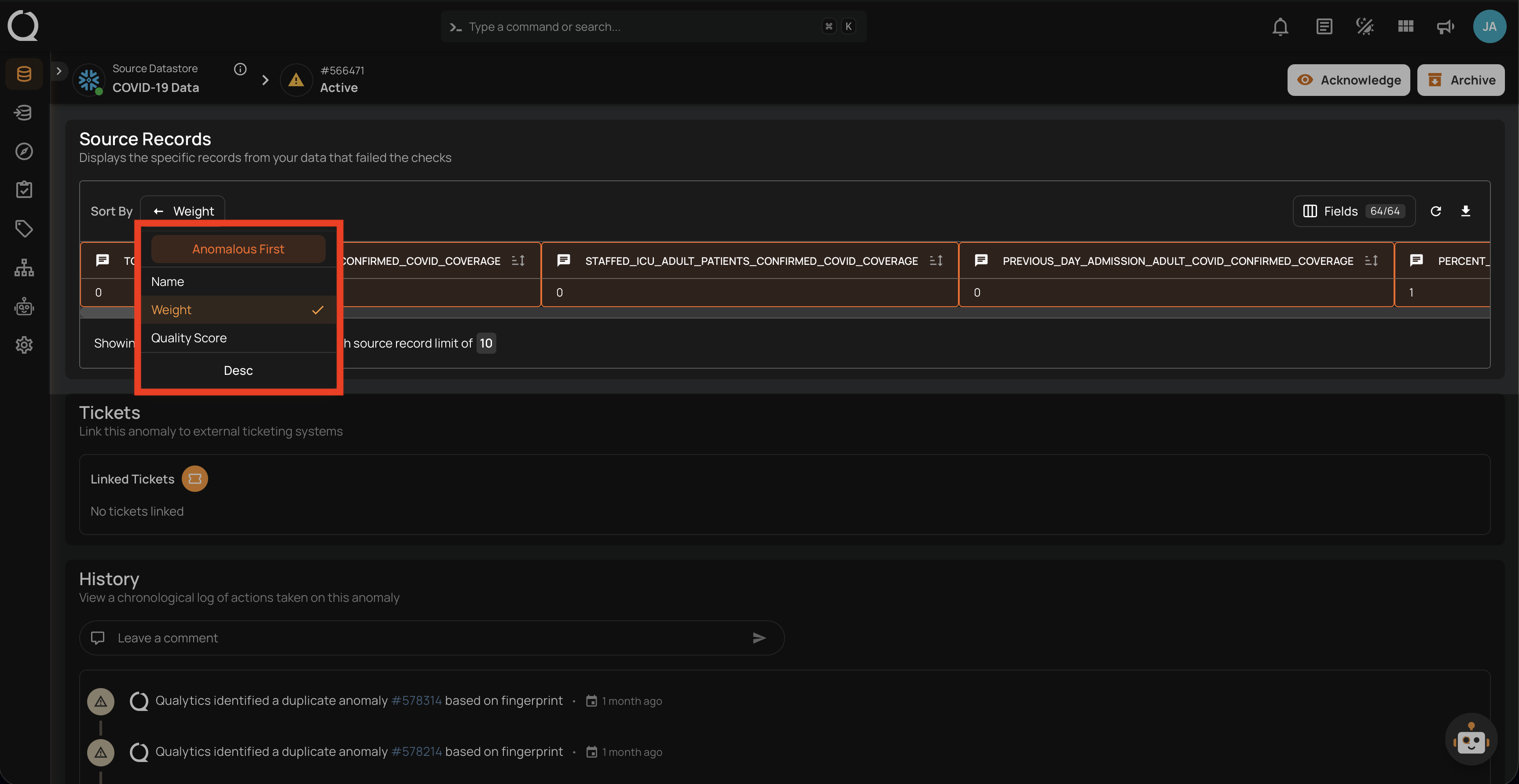Viewport: 1519px width, 784px height.
Task: Click the Snowflake COVID-19 Data datastore icon
Action: click(x=89, y=80)
